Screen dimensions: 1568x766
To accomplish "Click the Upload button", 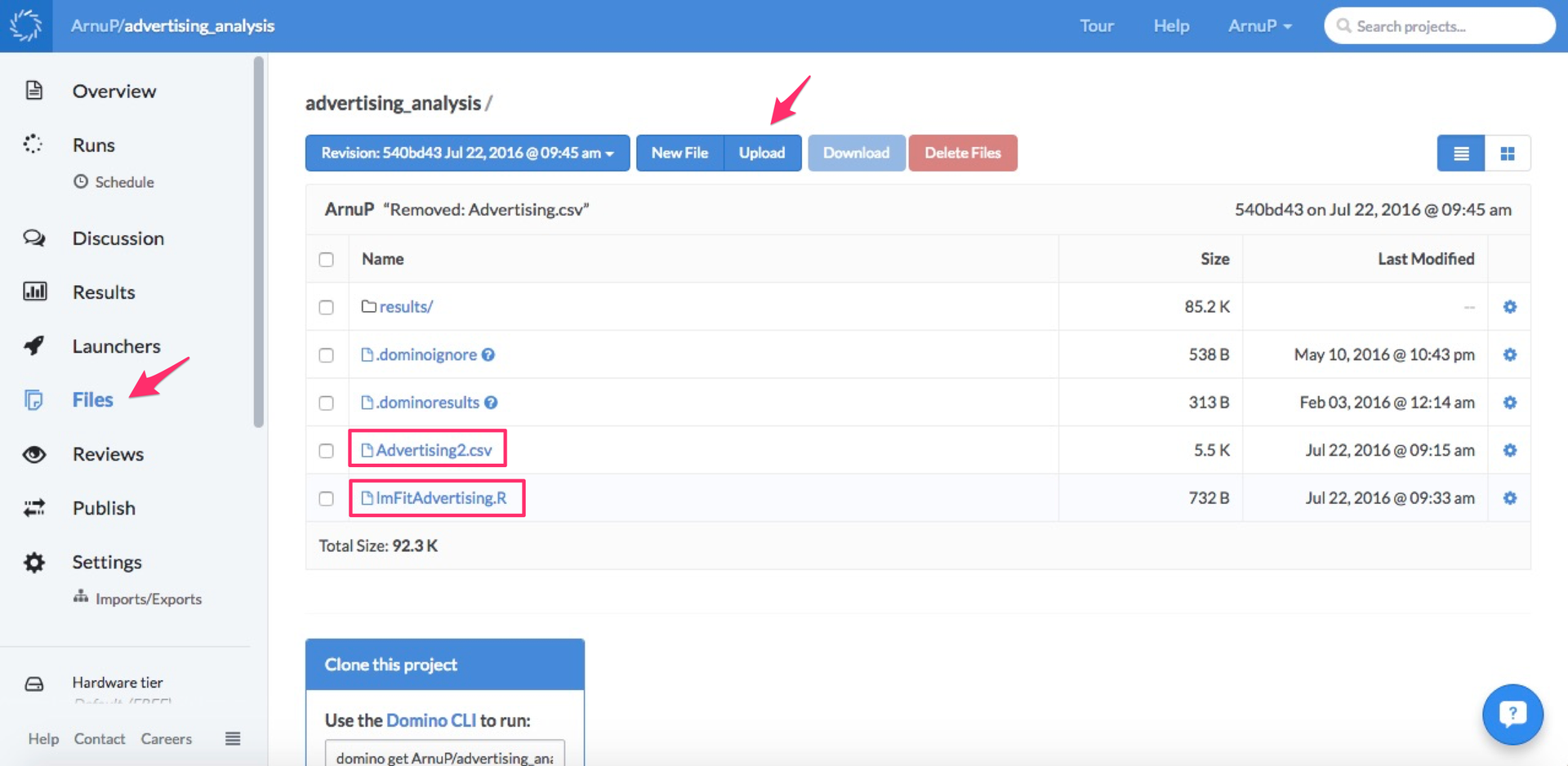I will (762, 153).
